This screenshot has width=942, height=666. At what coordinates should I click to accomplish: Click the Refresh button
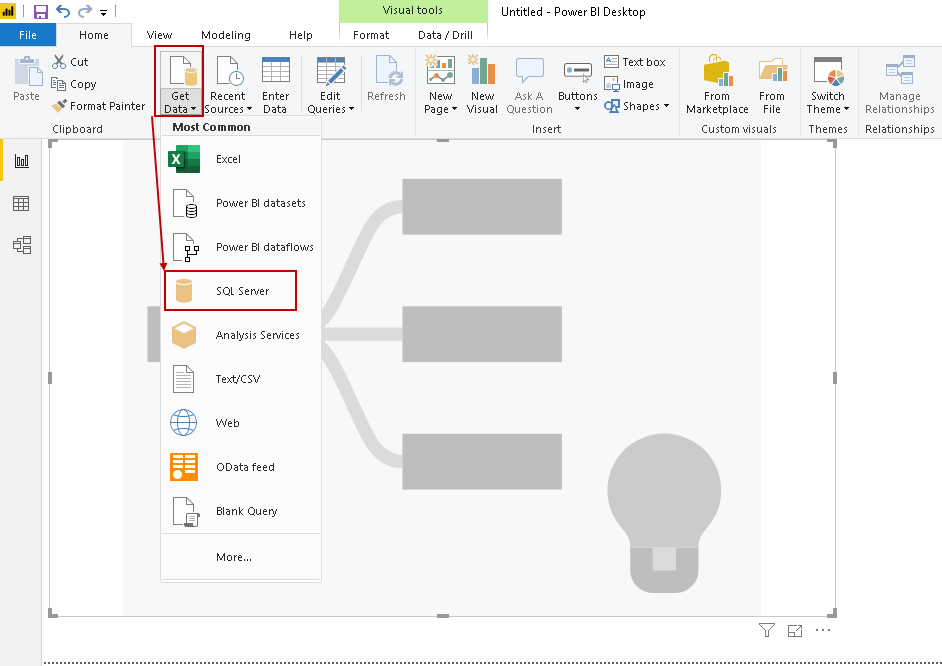click(386, 79)
